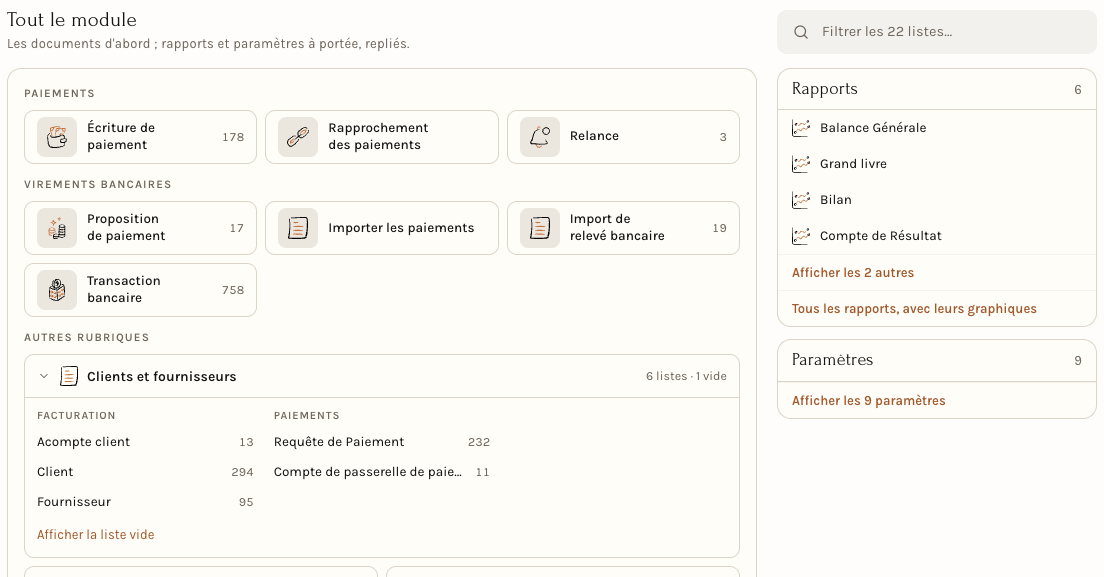Open the Compte de Résultat report
The image size is (1104, 577).
click(936, 236)
